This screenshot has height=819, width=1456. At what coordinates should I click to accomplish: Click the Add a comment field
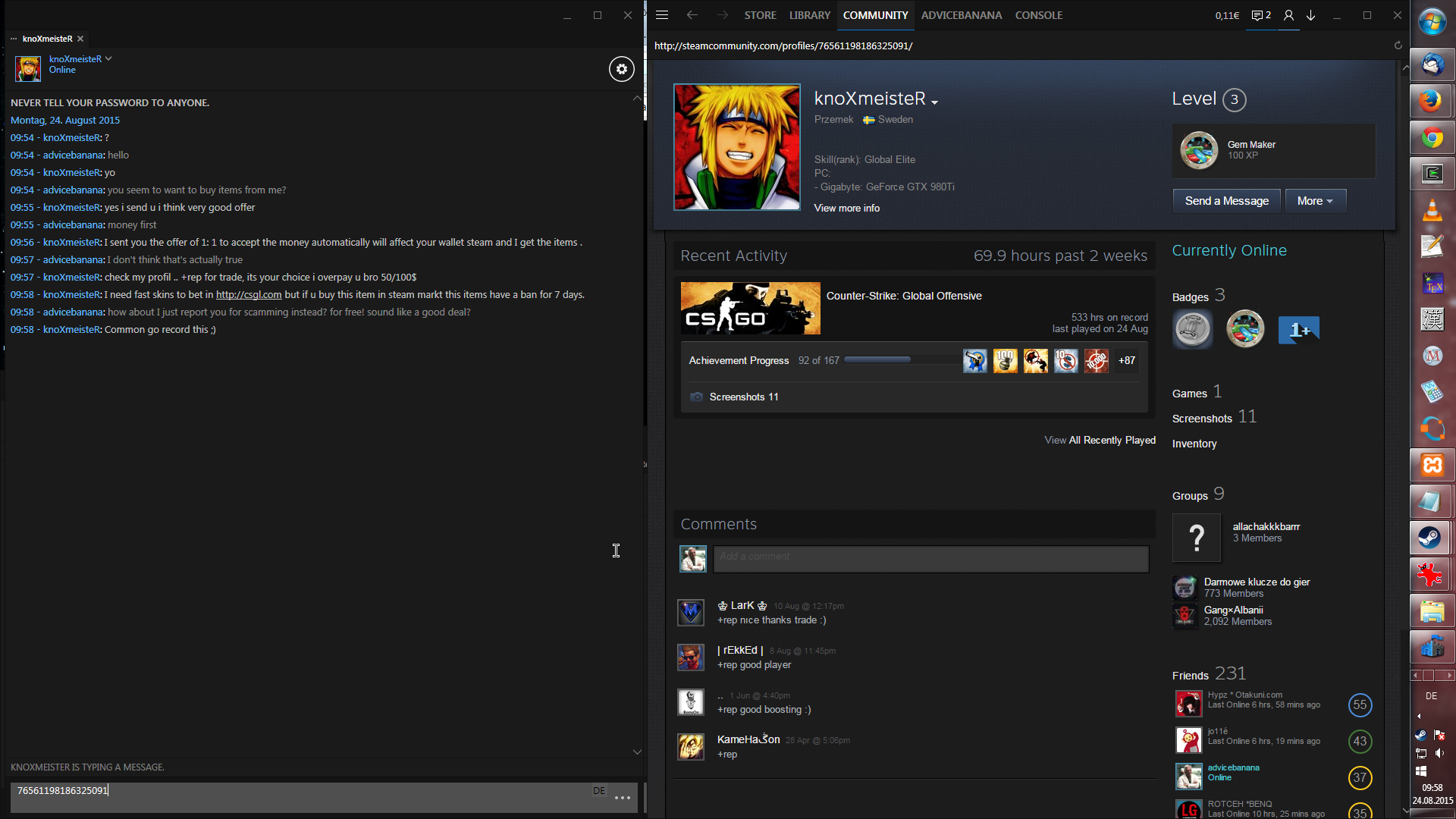coord(930,558)
